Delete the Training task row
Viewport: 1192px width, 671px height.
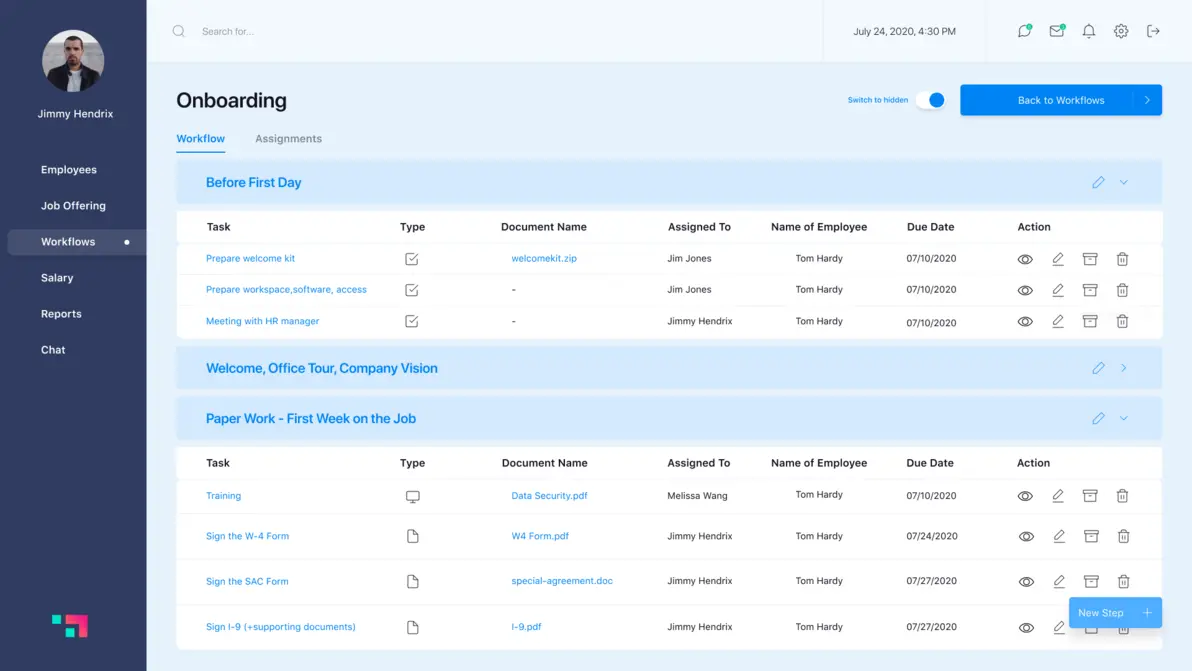click(x=1122, y=495)
